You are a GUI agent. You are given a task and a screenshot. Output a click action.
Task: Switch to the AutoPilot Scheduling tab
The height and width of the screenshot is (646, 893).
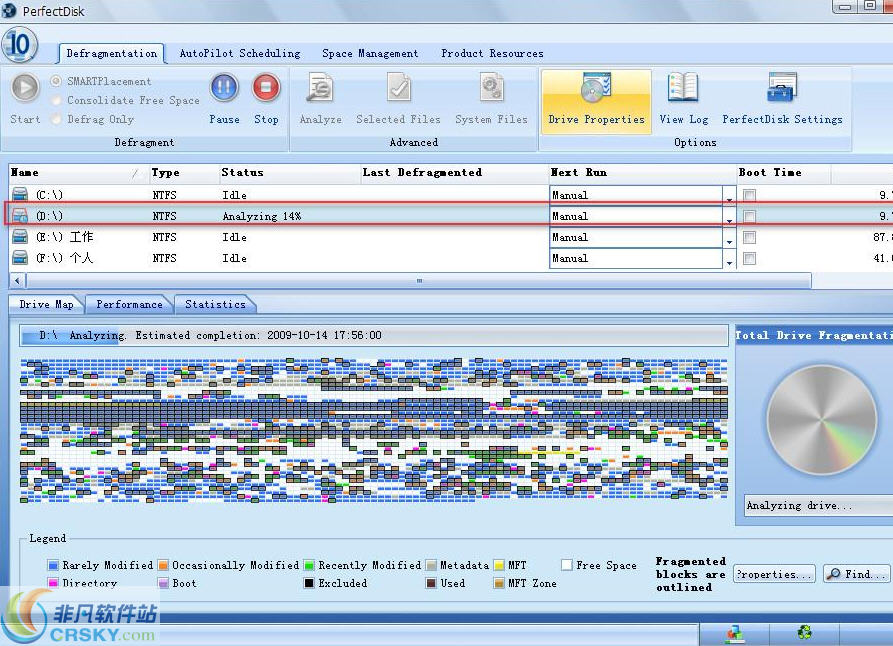240,53
